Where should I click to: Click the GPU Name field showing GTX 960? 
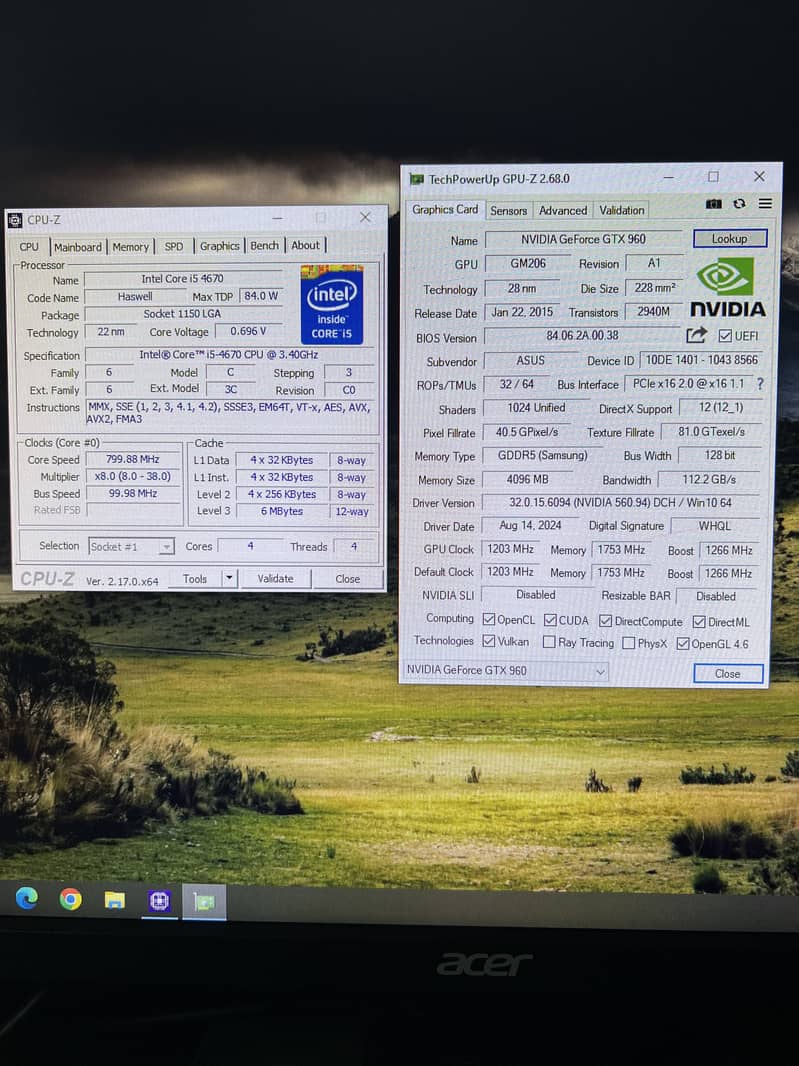(583, 239)
